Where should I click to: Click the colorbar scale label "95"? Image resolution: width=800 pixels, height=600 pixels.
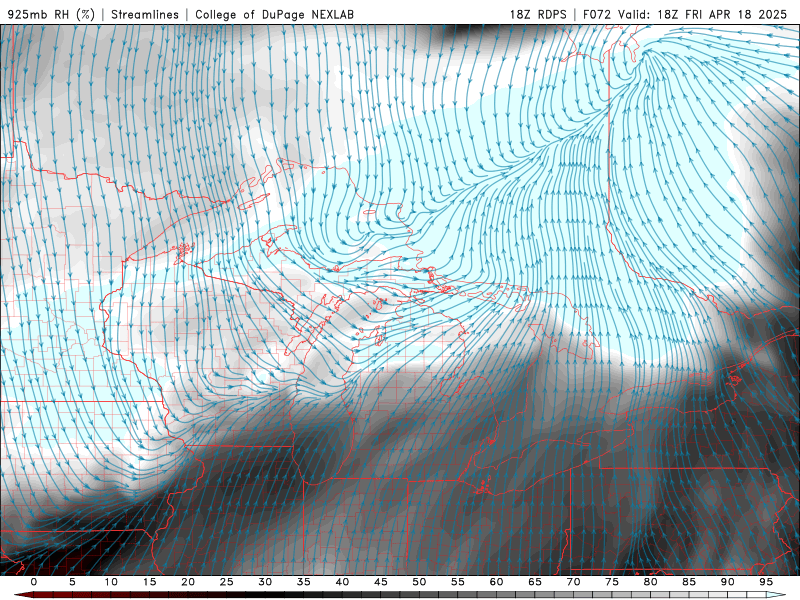coord(766,582)
